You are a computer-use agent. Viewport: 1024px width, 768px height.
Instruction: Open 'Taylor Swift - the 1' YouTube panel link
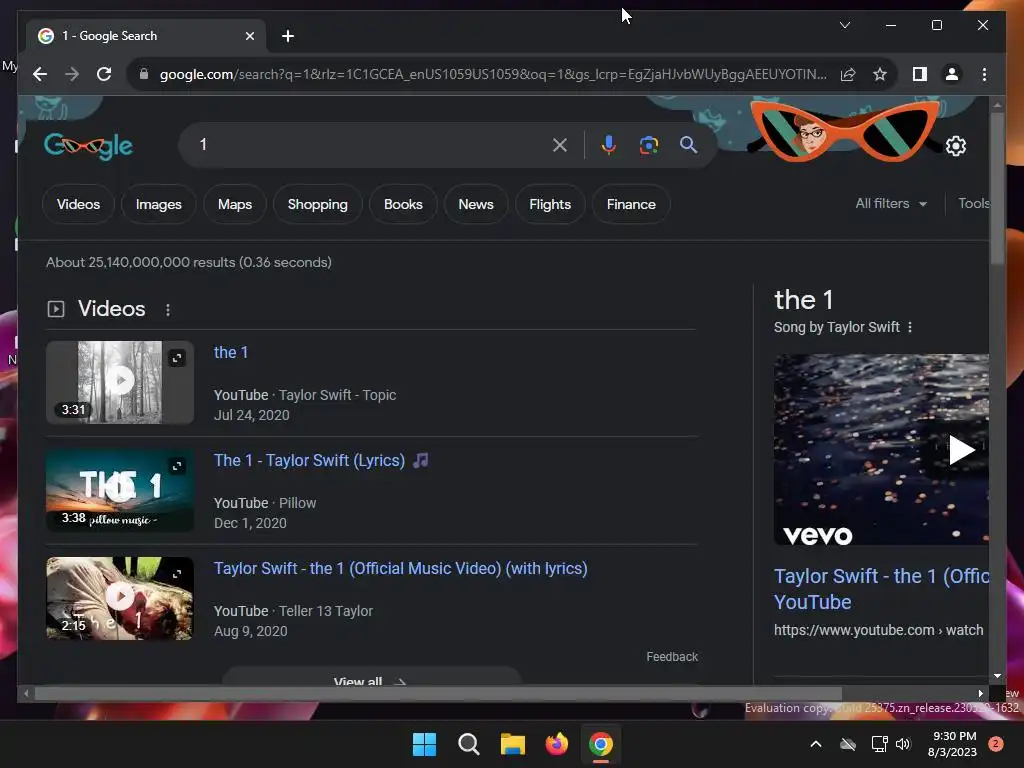[x=881, y=588]
